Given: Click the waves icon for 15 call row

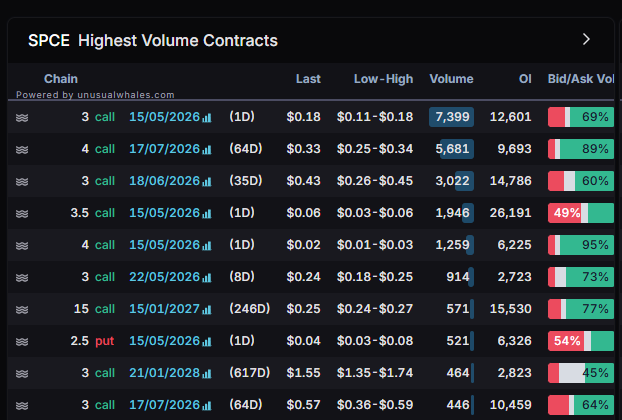Looking at the screenshot, I should (22, 310).
